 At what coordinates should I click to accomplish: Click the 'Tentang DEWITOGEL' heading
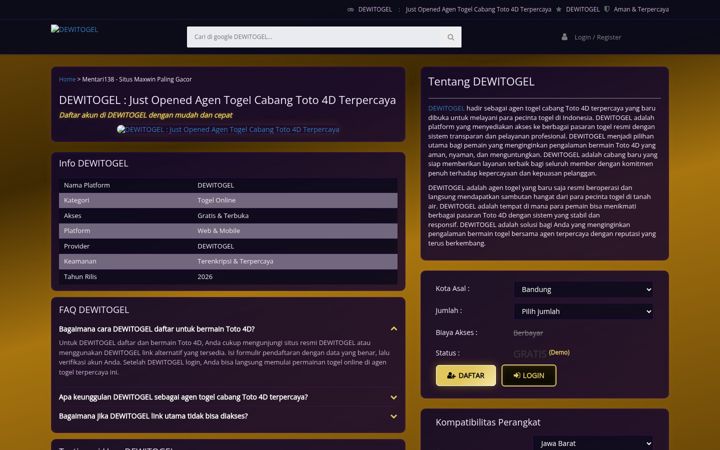(481, 82)
